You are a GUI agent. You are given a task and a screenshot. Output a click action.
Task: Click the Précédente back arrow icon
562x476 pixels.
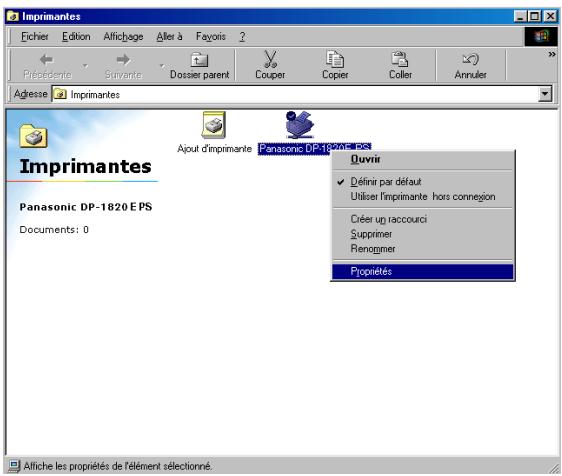(x=47, y=60)
